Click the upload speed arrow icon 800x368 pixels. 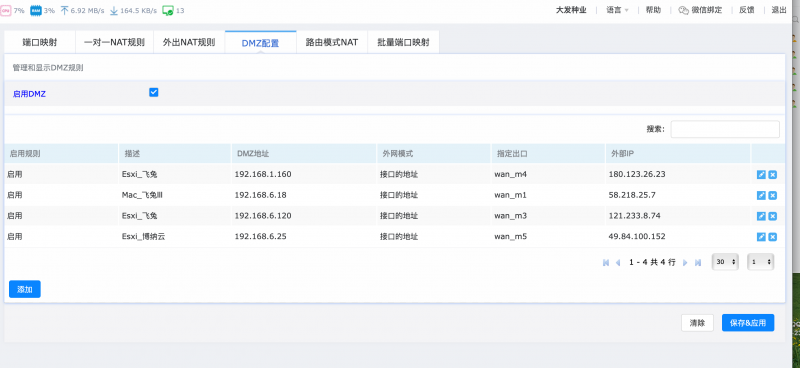point(64,10)
